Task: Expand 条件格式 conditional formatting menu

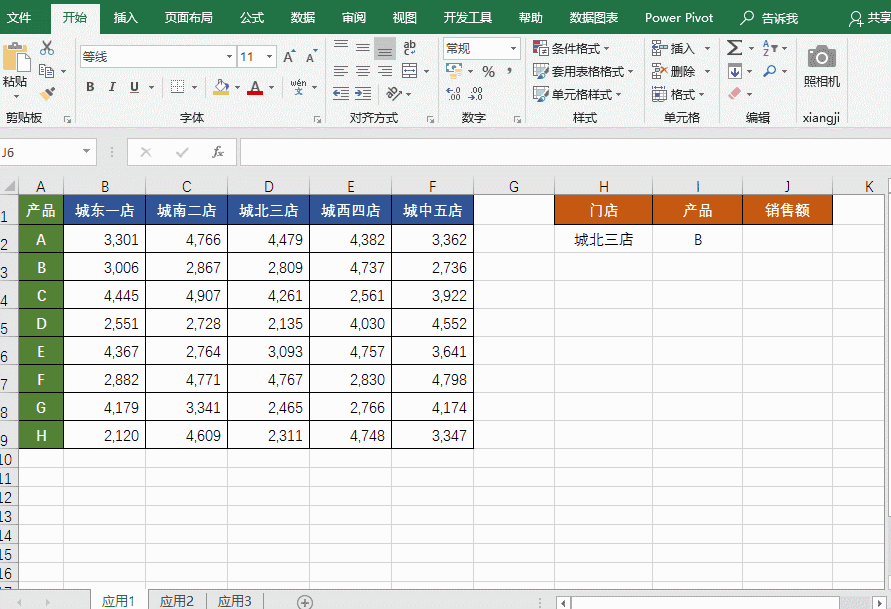Action: pyautogui.click(x=571, y=48)
